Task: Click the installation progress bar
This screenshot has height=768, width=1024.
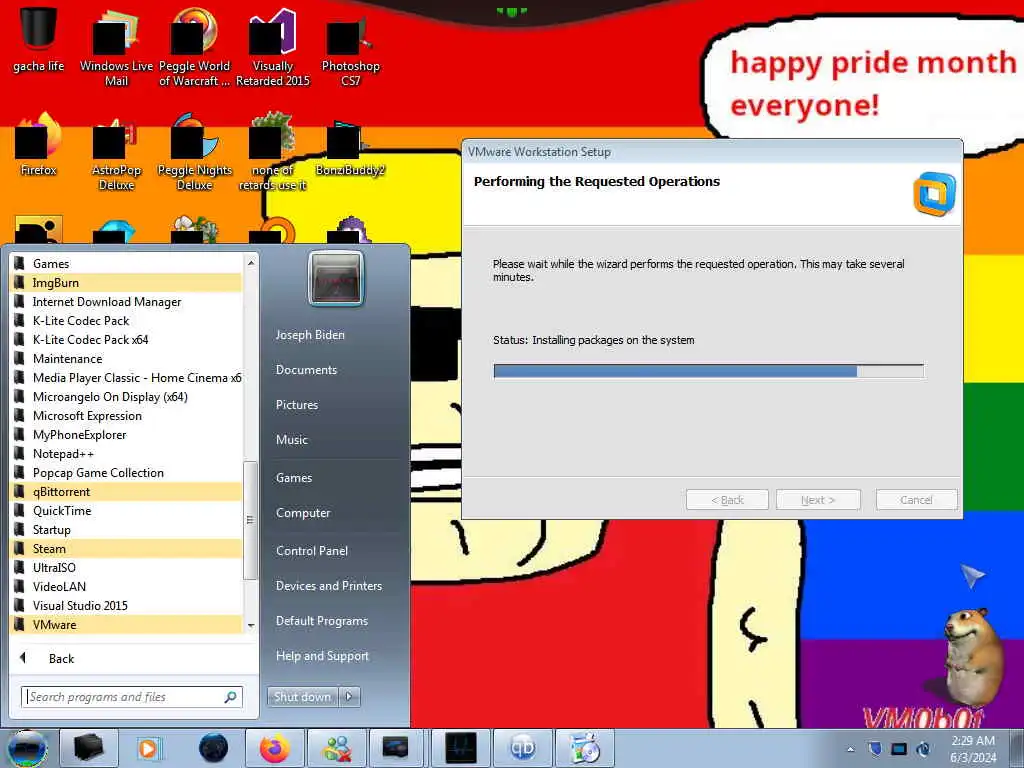Action: tap(709, 372)
